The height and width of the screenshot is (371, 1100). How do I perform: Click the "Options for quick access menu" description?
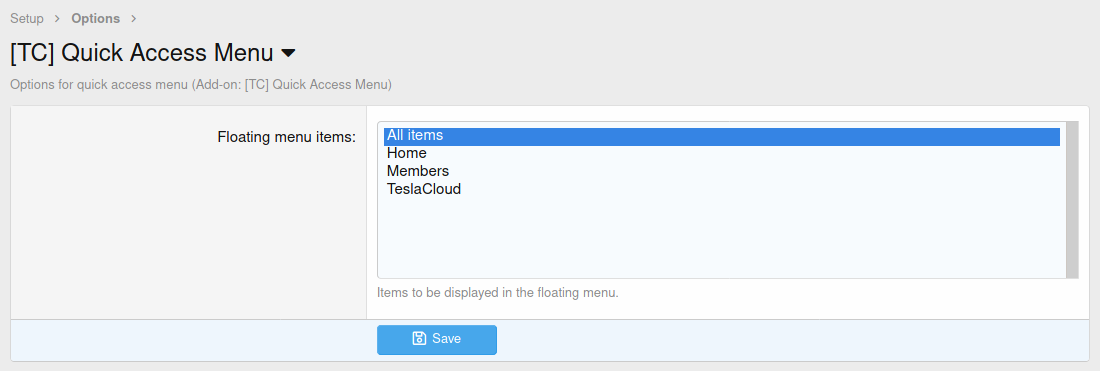point(201,85)
